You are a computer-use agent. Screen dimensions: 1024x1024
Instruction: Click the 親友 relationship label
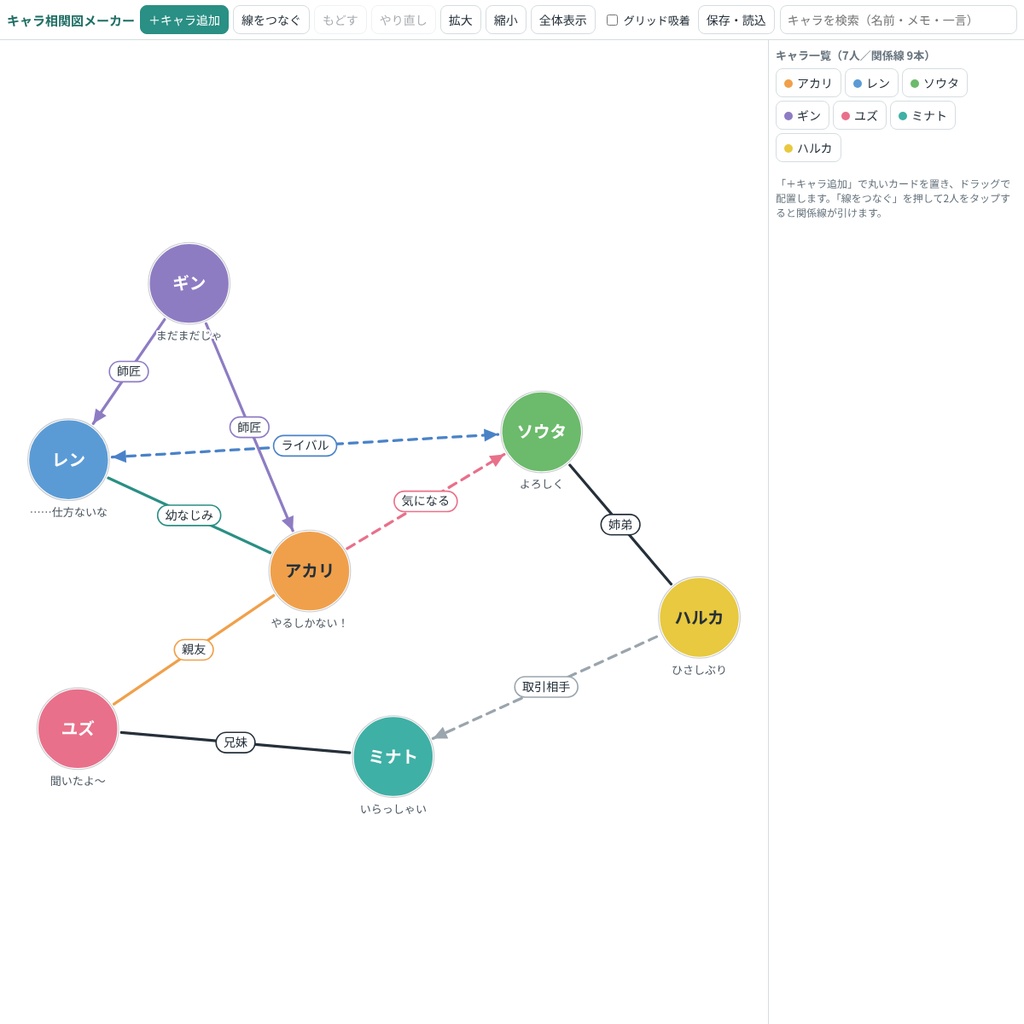tap(194, 649)
